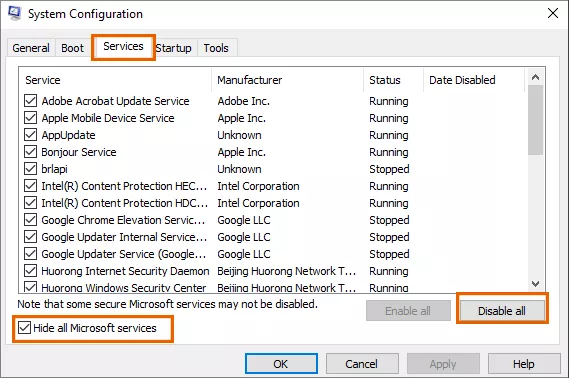Uncheck Apple Mobile Device Service checkbox

pyautogui.click(x=30, y=118)
